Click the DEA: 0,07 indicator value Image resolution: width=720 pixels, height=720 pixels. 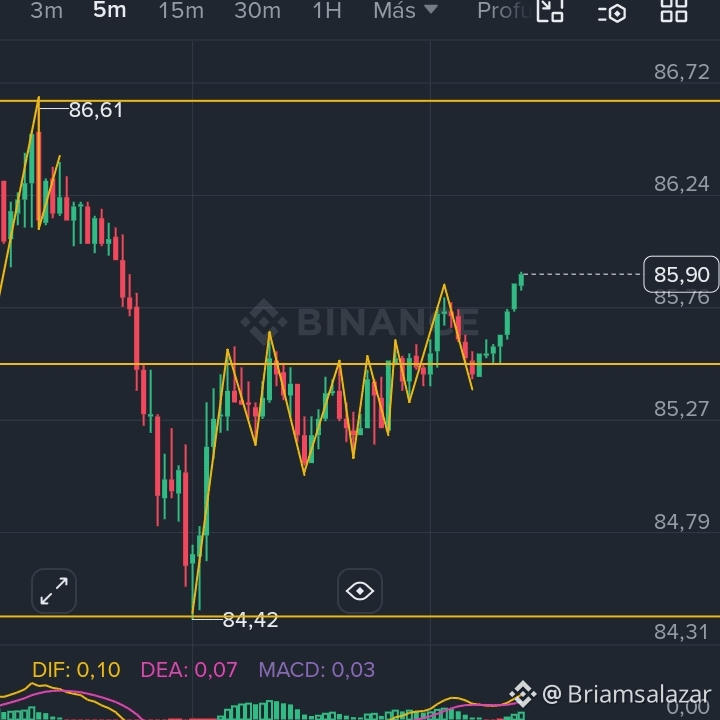point(189,669)
